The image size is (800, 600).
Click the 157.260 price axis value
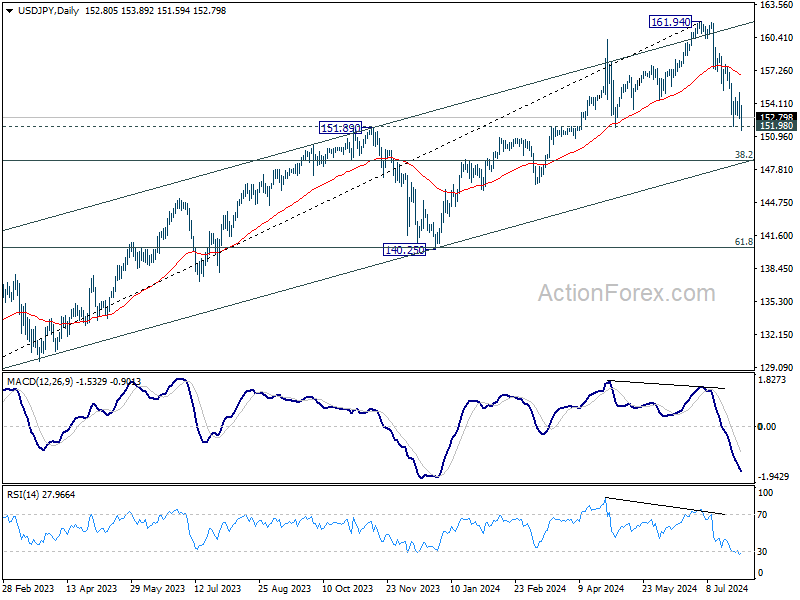[777, 70]
